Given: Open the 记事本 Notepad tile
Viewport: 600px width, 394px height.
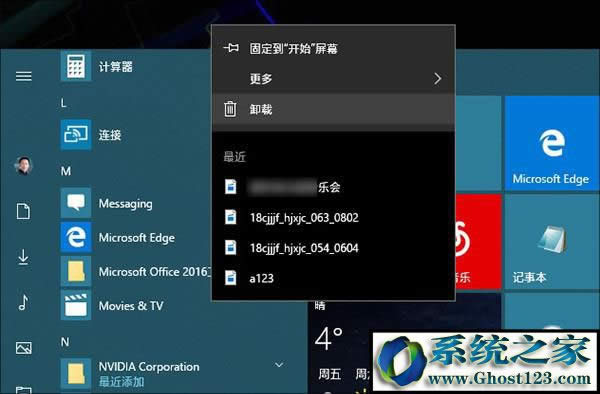Looking at the screenshot, I should pos(552,242).
